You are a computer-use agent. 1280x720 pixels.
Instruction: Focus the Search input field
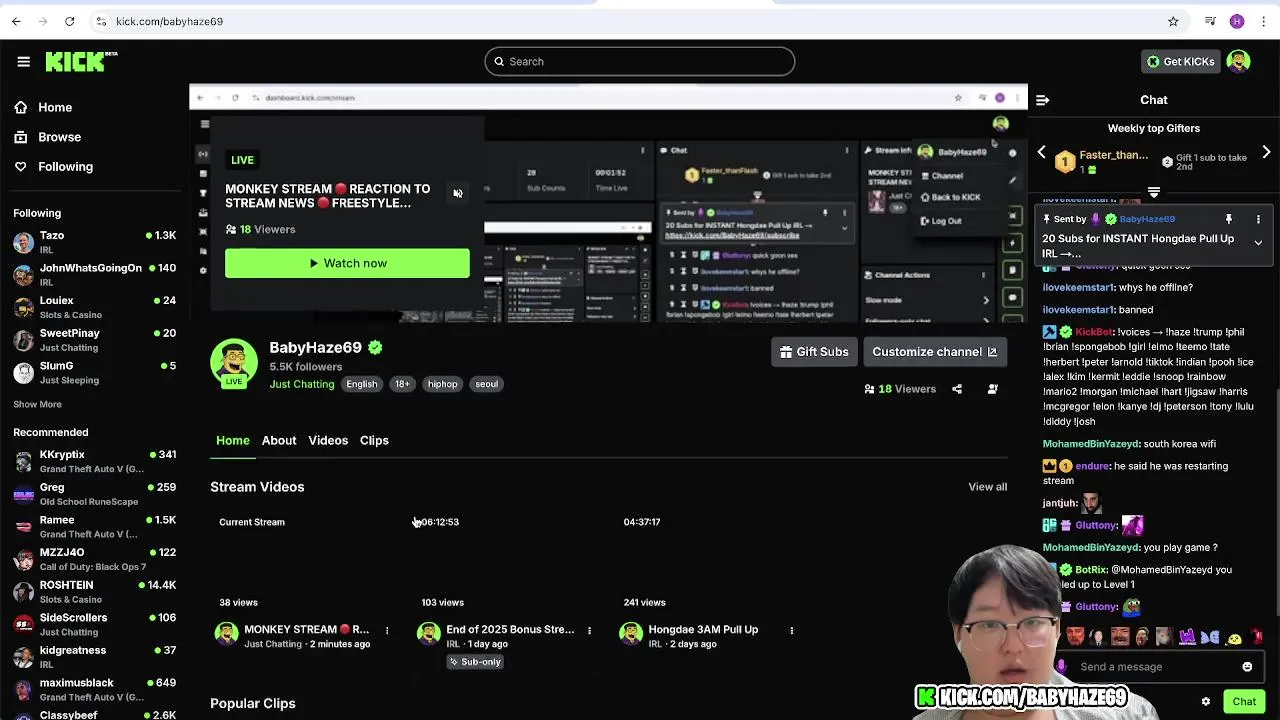[x=640, y=62]
